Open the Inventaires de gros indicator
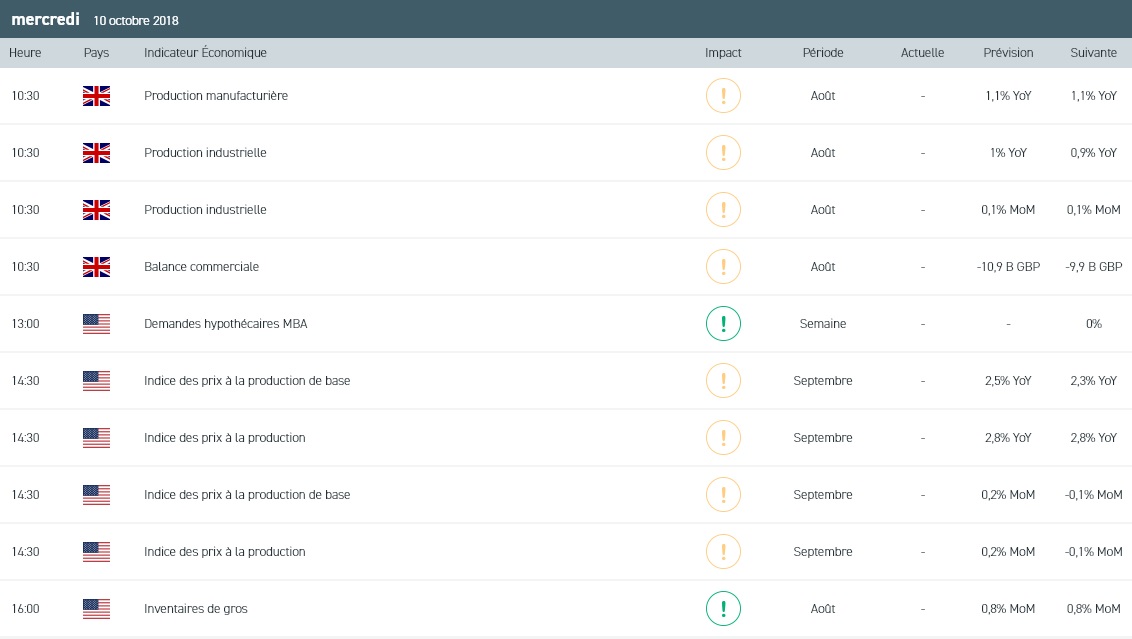Image resolution: width=1132 pixels, height=639 pixels. [195, 609]
